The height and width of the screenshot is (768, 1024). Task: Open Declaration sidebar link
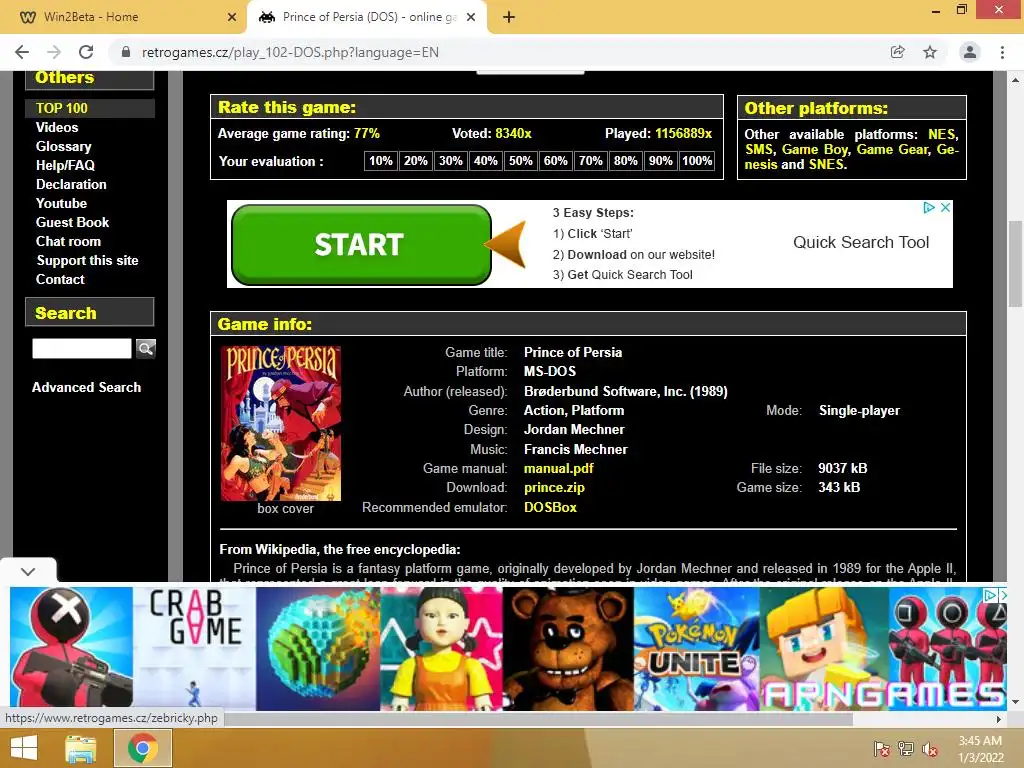71,184
